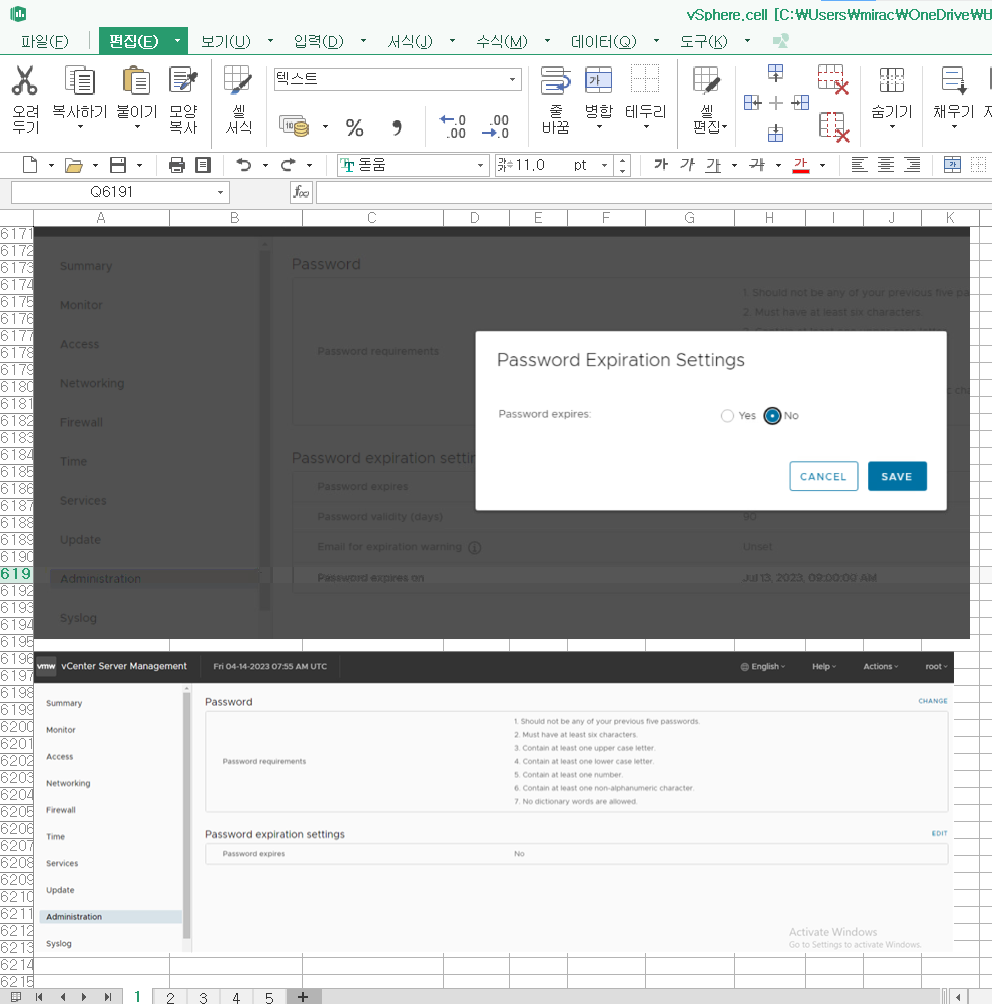Screen dimensions: 992x1004
Task: Click the 셀 편집 cell edit icon
Action: [x=707, y=81]
